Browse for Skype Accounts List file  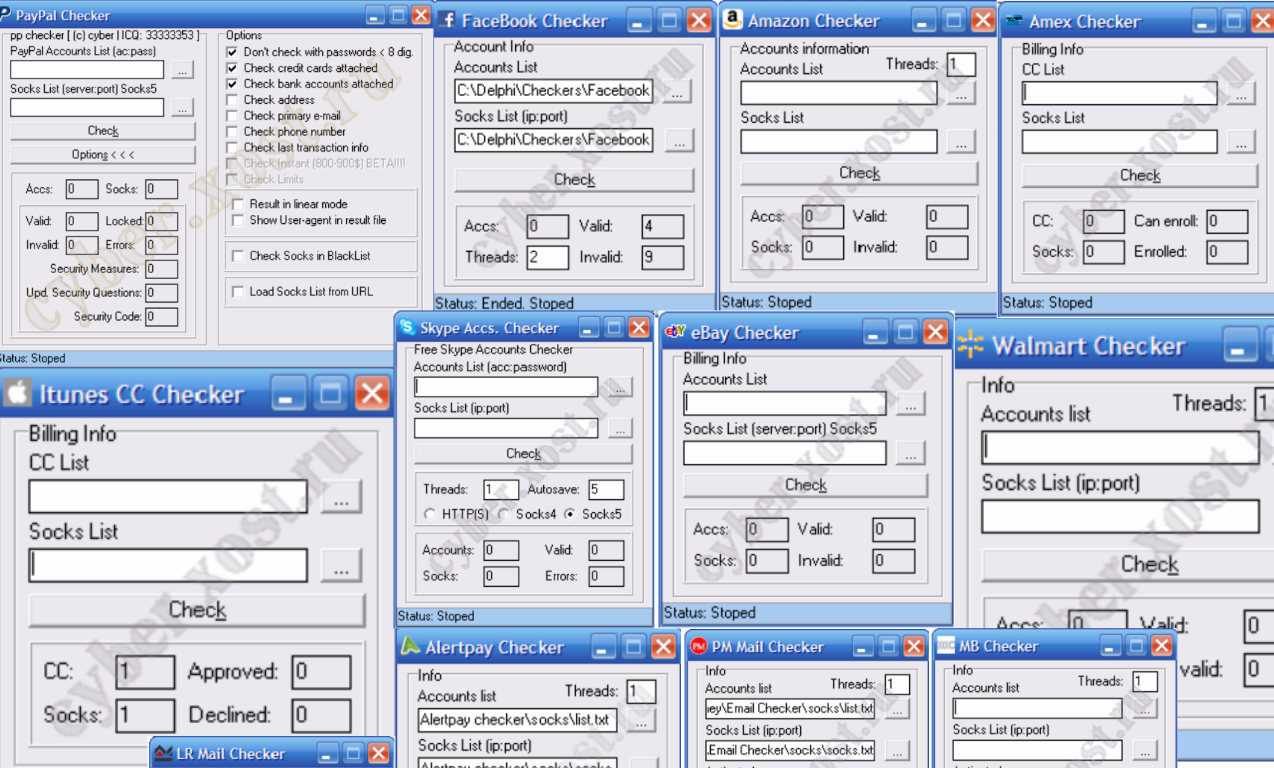click(x=619, y=387)
